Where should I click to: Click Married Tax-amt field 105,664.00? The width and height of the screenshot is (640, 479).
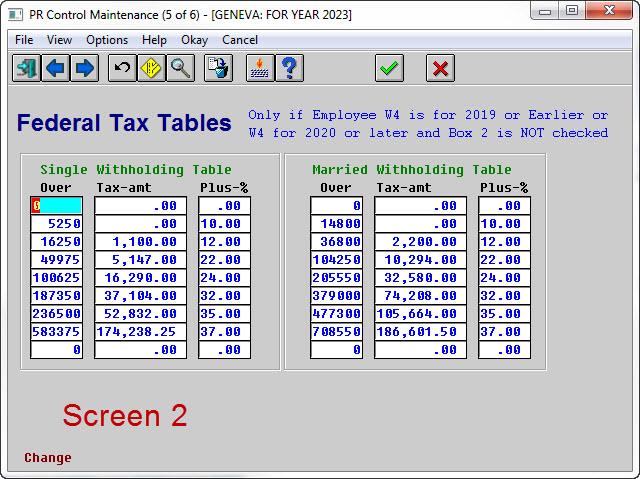pos(420,313)
